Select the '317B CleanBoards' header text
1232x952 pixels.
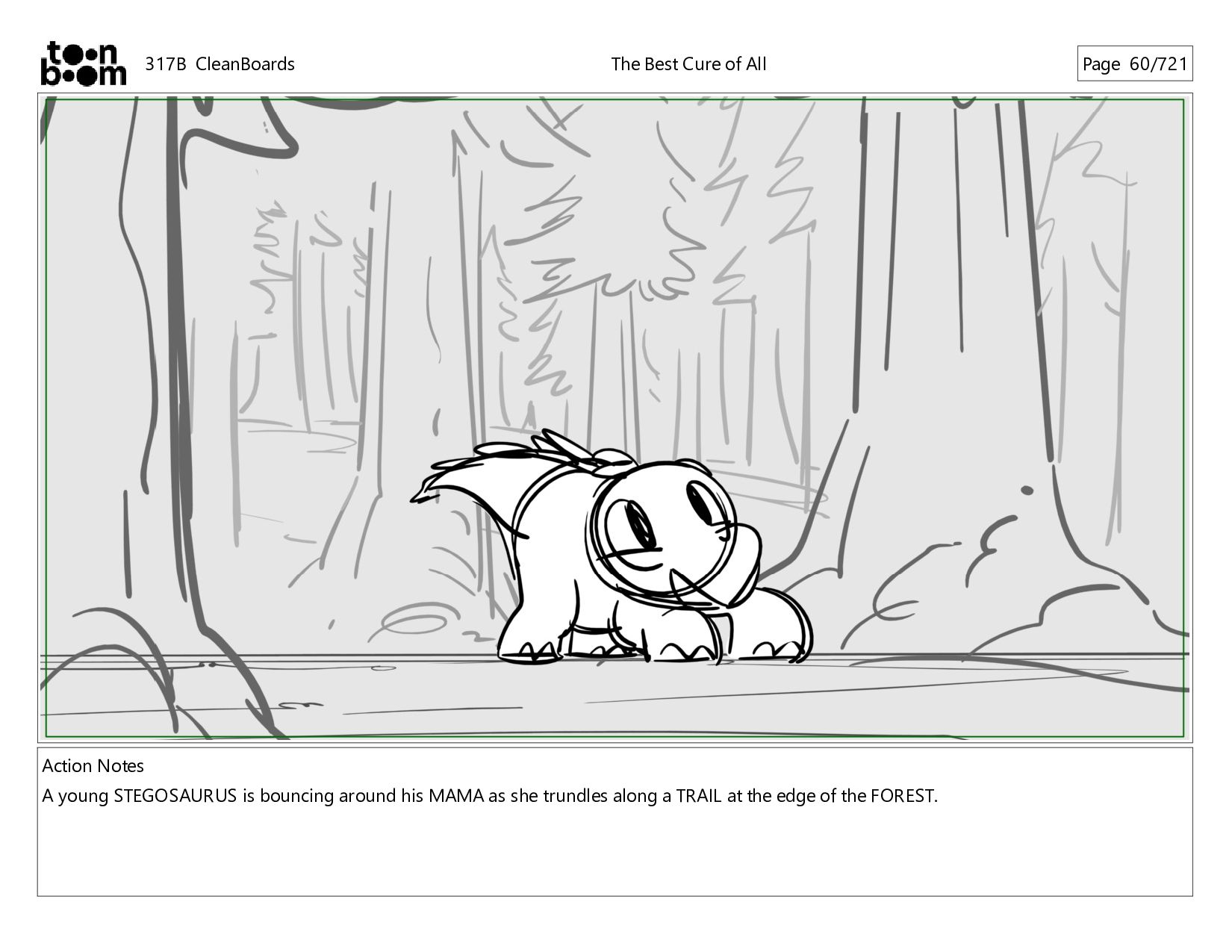(x=220, y=64)
